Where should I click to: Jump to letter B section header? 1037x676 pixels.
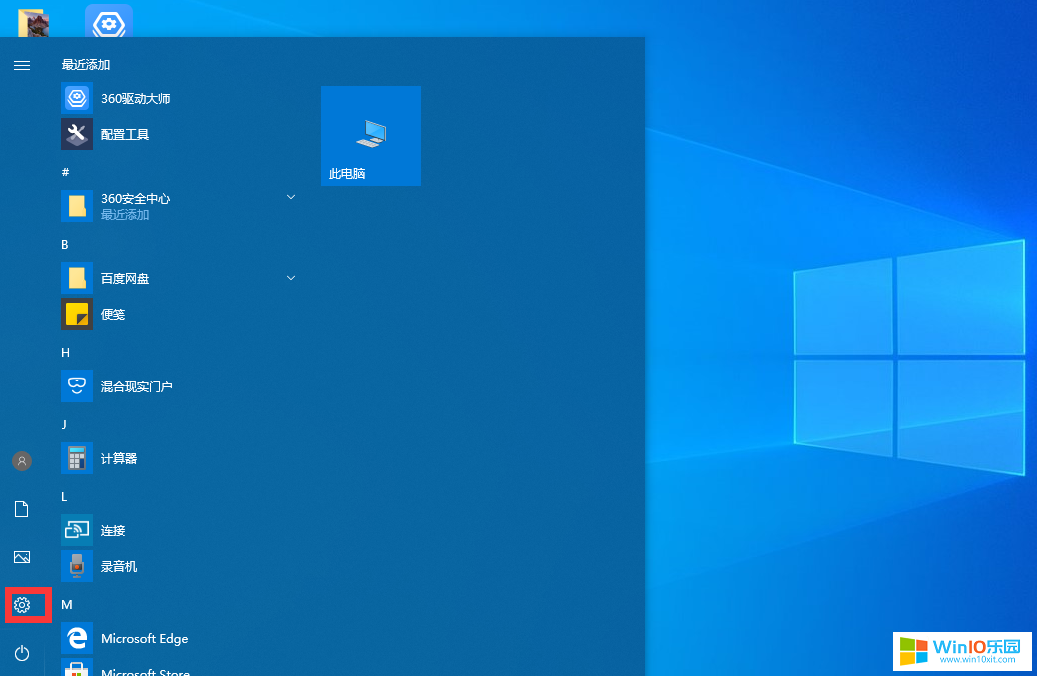point(65,245)
